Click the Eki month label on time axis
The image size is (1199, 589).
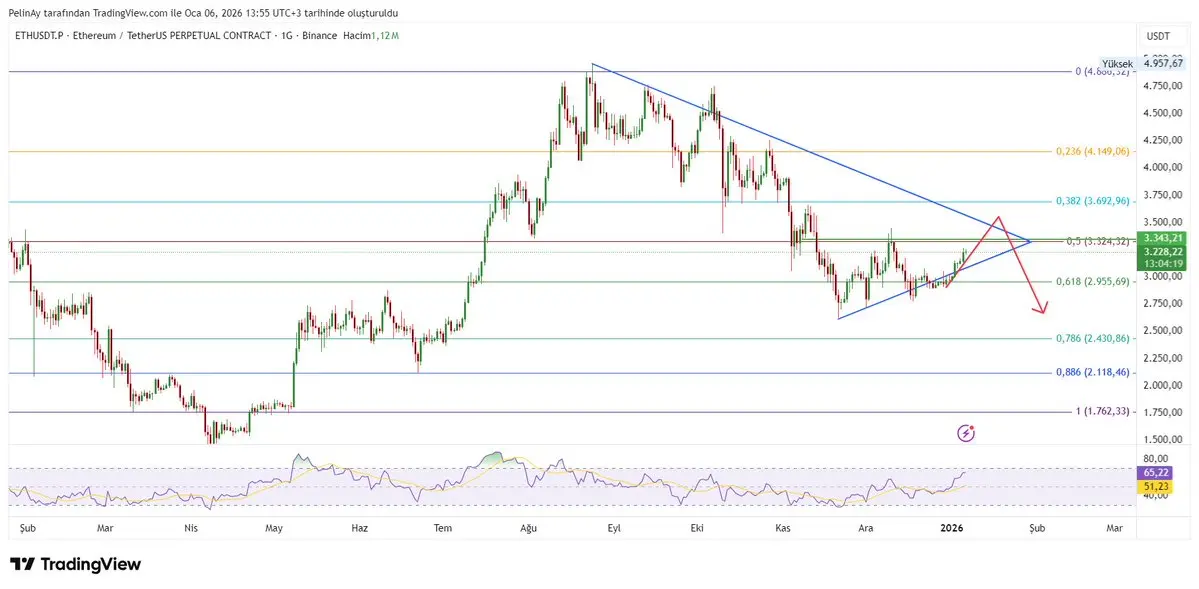click(697, 528)
